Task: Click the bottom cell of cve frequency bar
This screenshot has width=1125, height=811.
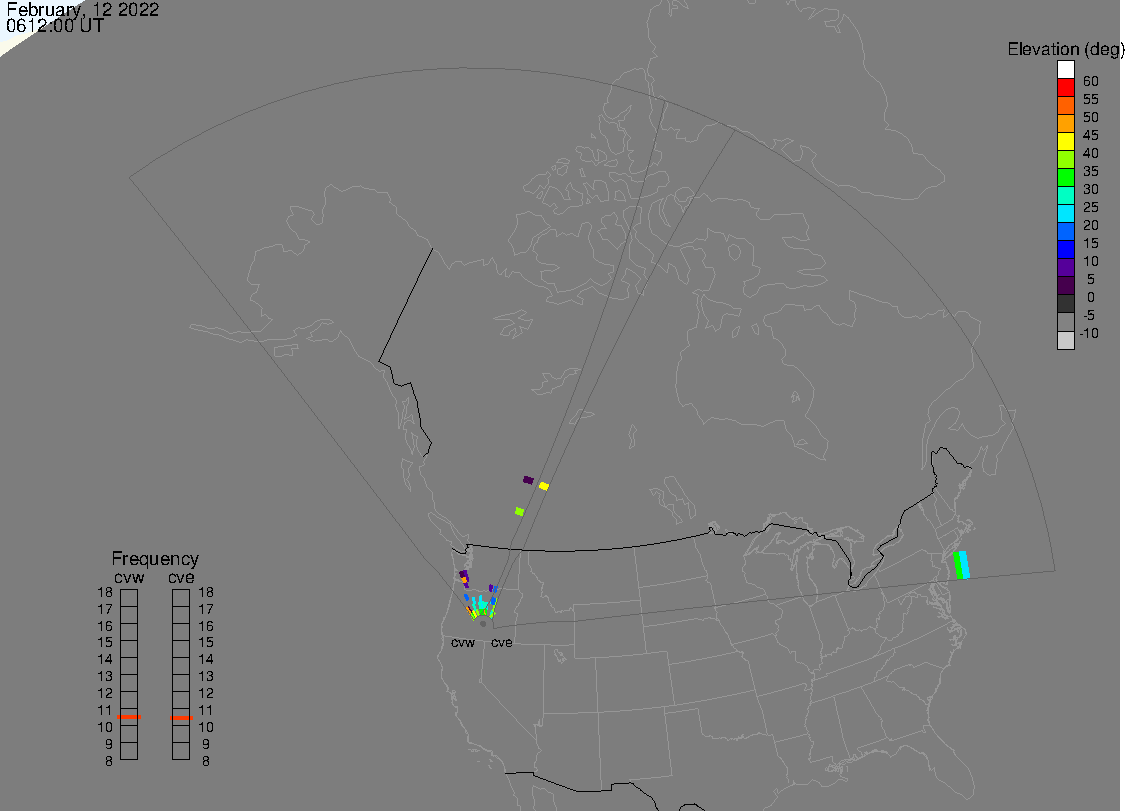Action: pos(181,751)
